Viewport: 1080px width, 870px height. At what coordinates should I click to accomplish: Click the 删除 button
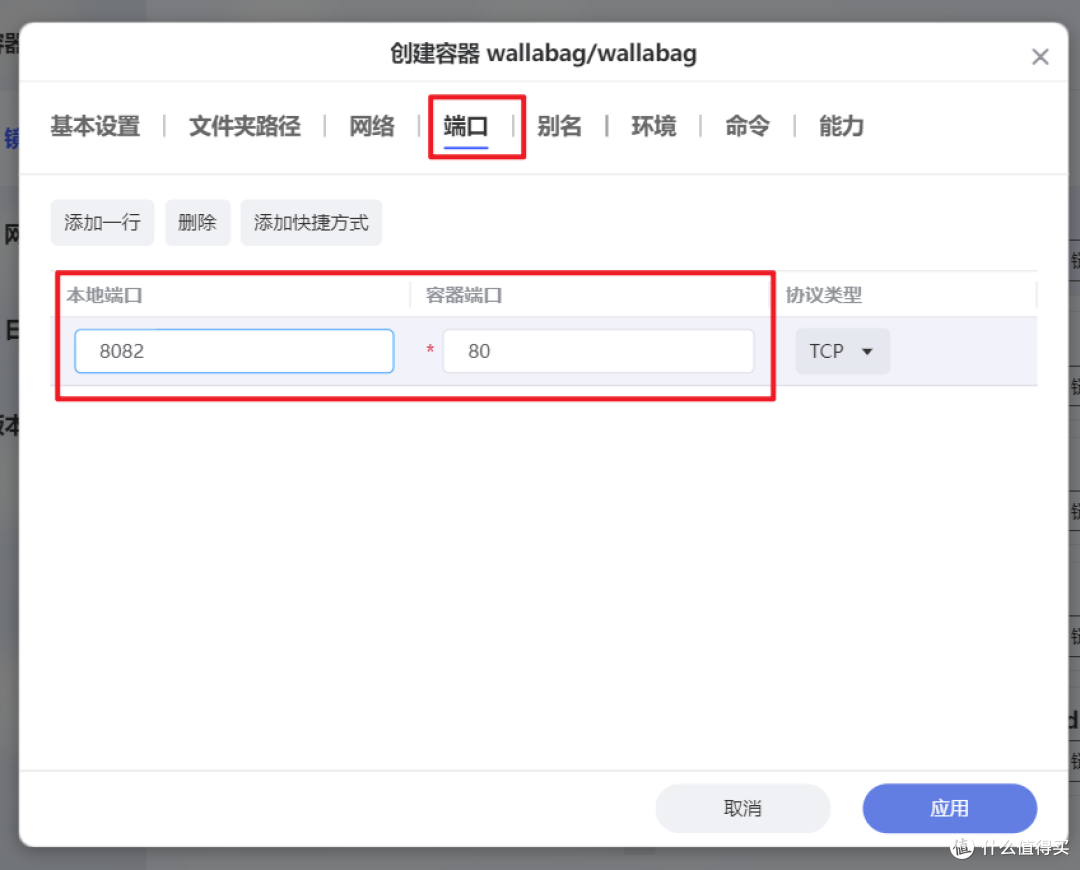click(x=197, y=222)
